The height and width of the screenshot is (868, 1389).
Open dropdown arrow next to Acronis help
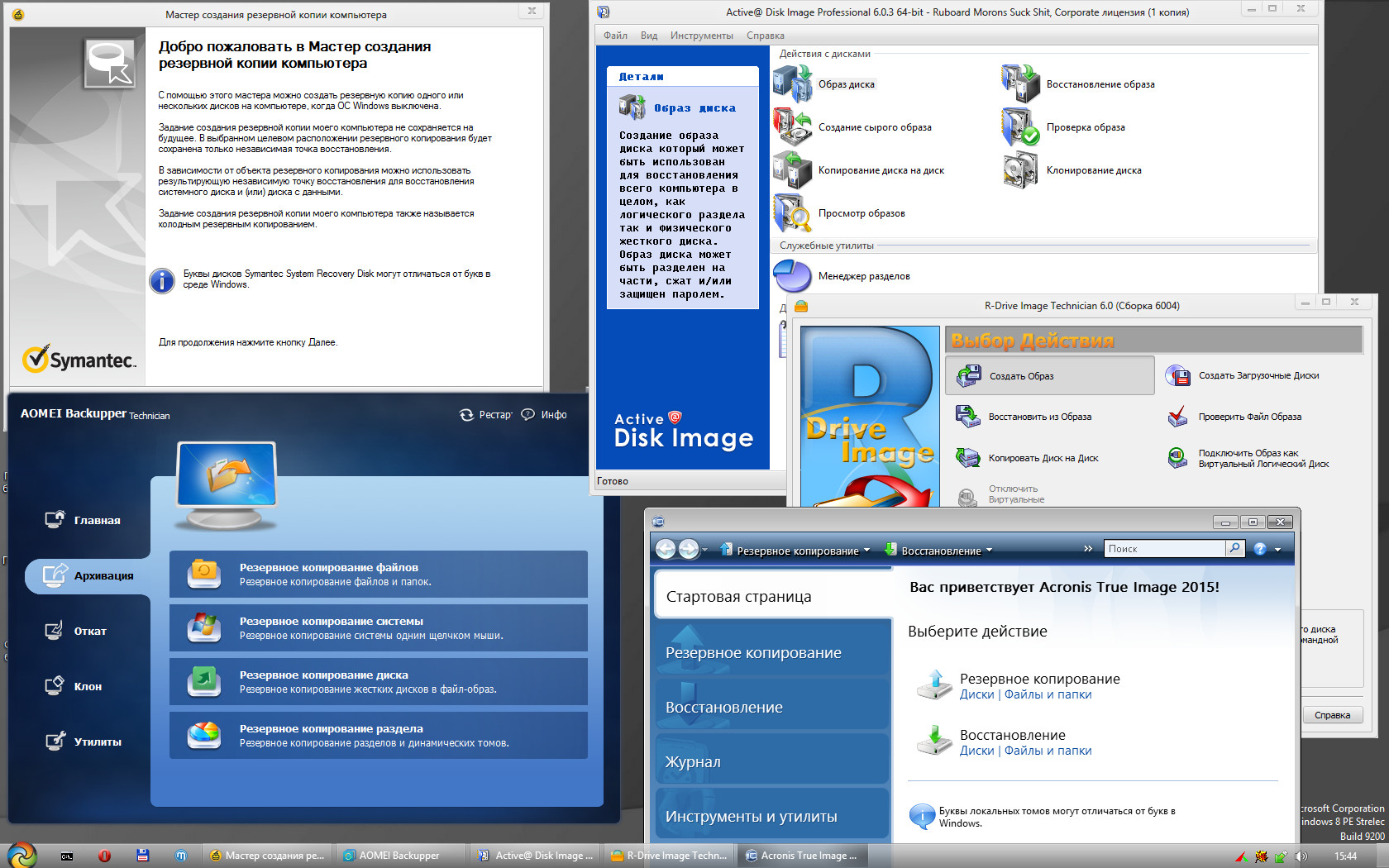(1277, 550)
